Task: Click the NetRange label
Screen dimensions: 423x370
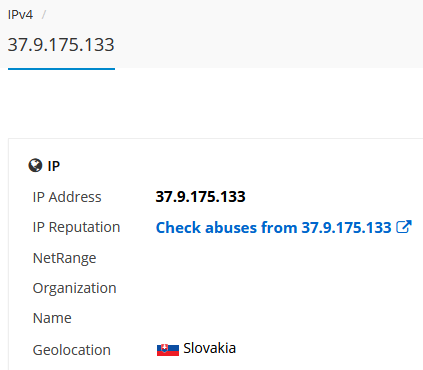Action: [x=65, y=258]
